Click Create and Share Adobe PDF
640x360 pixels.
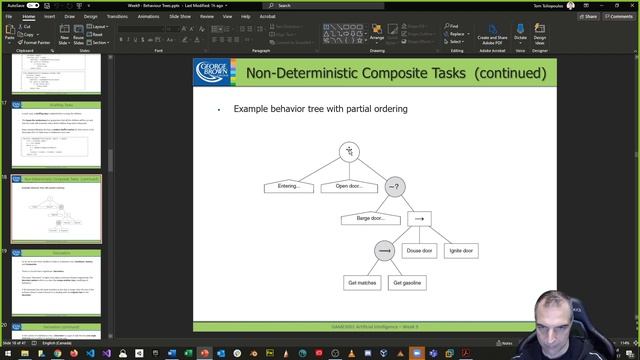point(492,34)
